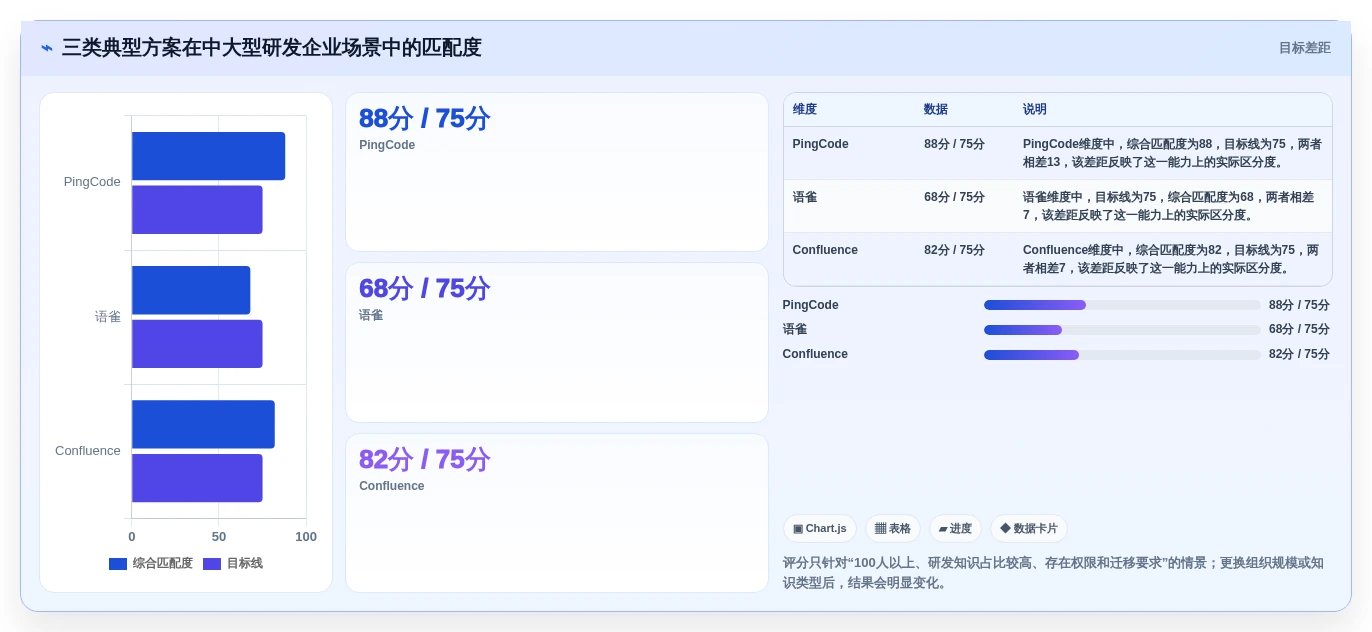Open the 语雀 68分 / 75分 data card
This screenshot has width=1372, height=632.
[x=557, y=342]
